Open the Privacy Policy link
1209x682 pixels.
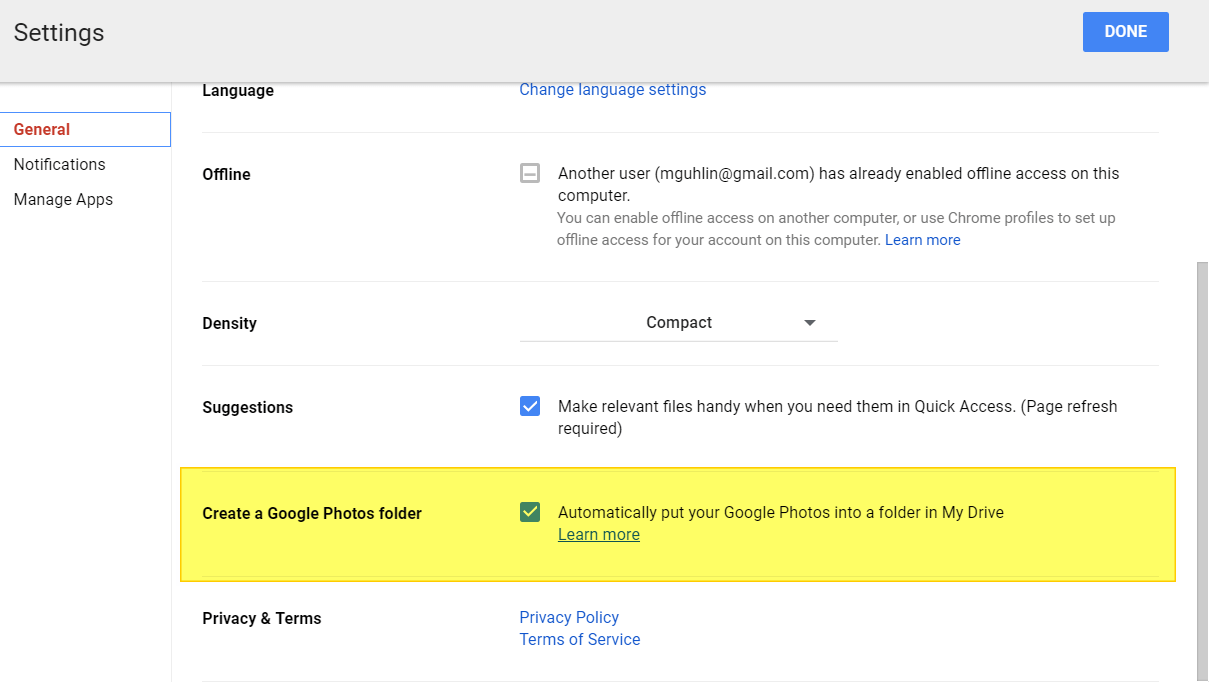pos(569,617)
